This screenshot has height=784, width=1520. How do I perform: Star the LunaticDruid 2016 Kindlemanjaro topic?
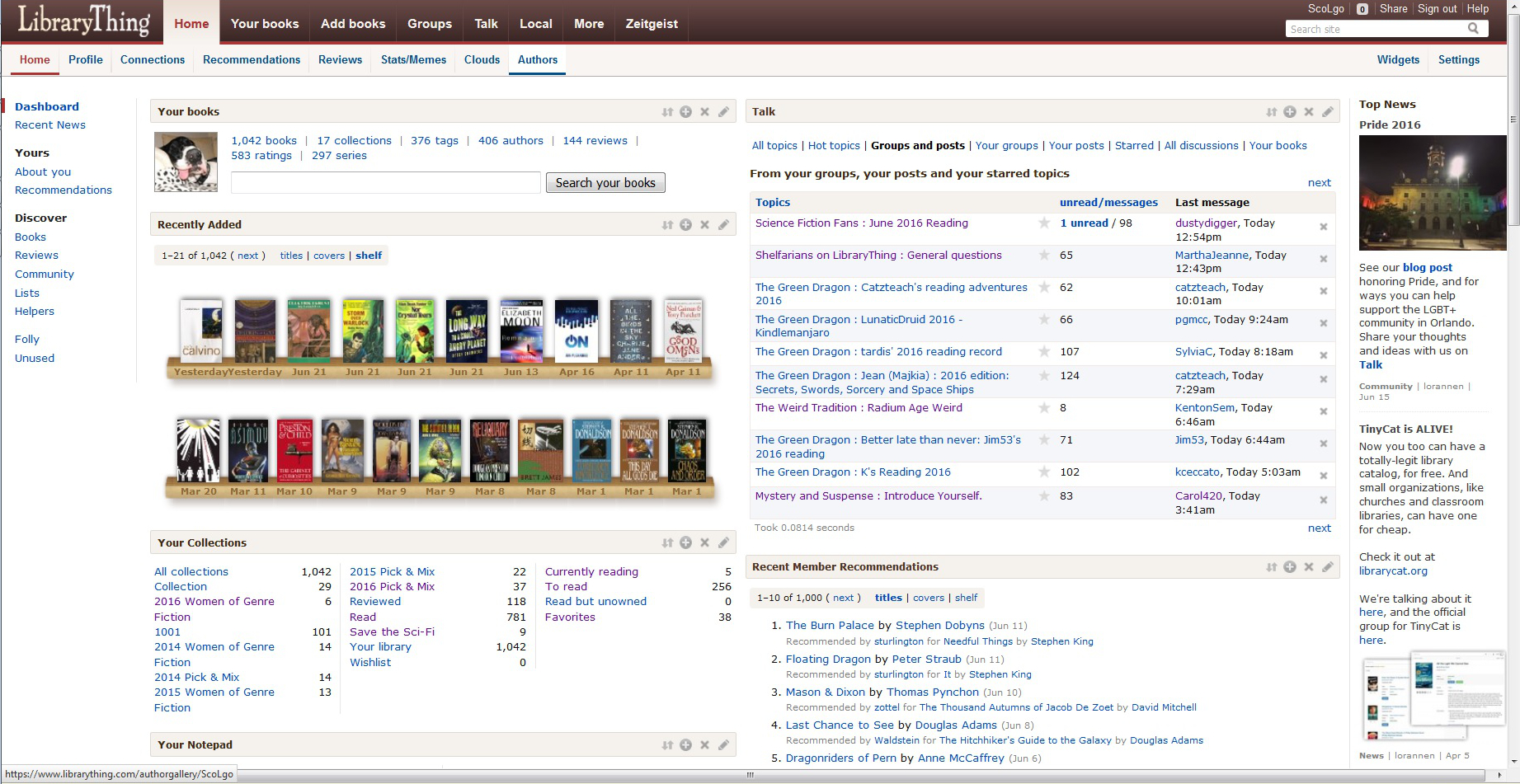tap(1044, 319)
